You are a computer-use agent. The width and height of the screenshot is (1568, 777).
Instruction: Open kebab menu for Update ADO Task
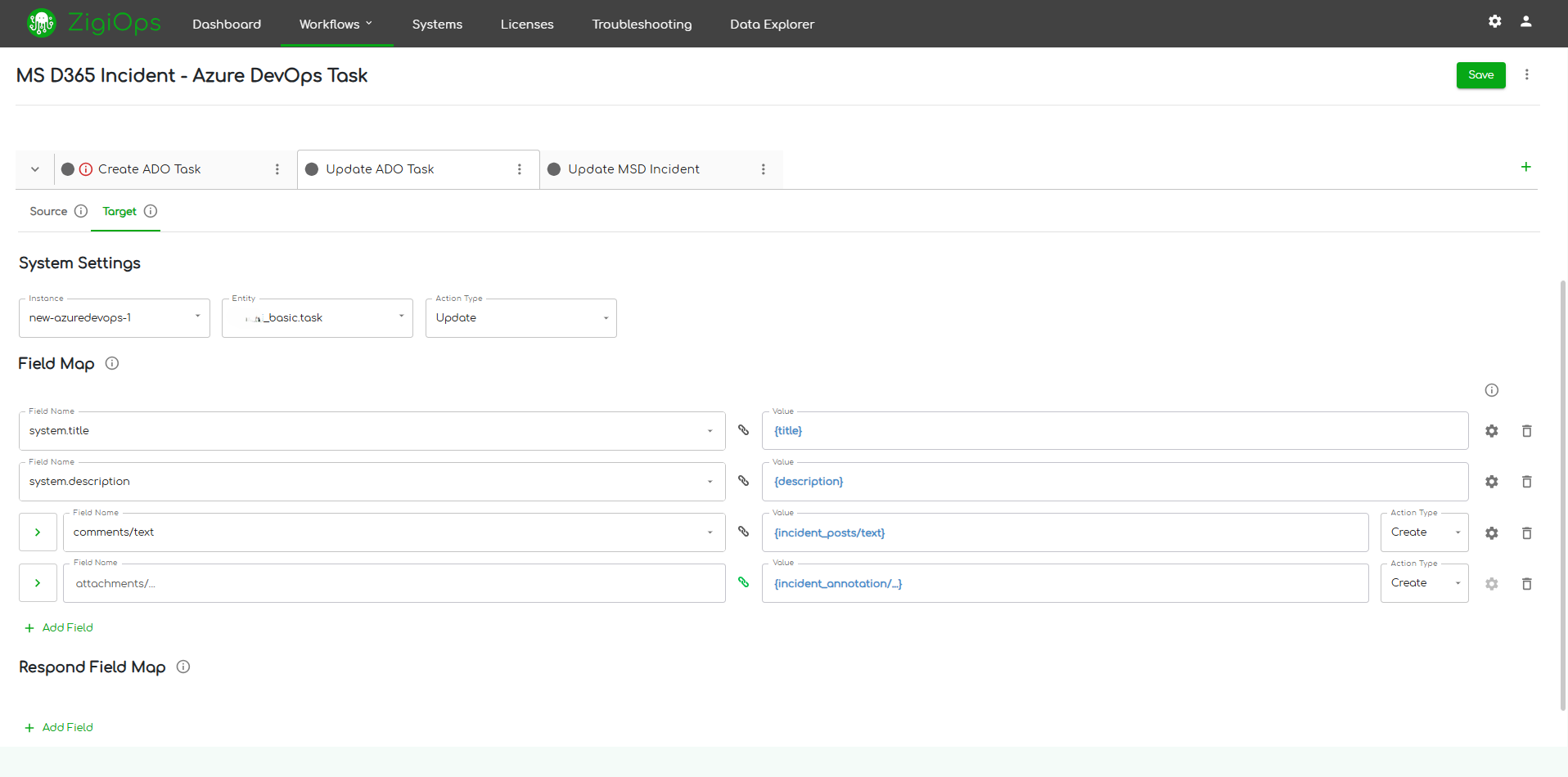click(x=520, y=169)
